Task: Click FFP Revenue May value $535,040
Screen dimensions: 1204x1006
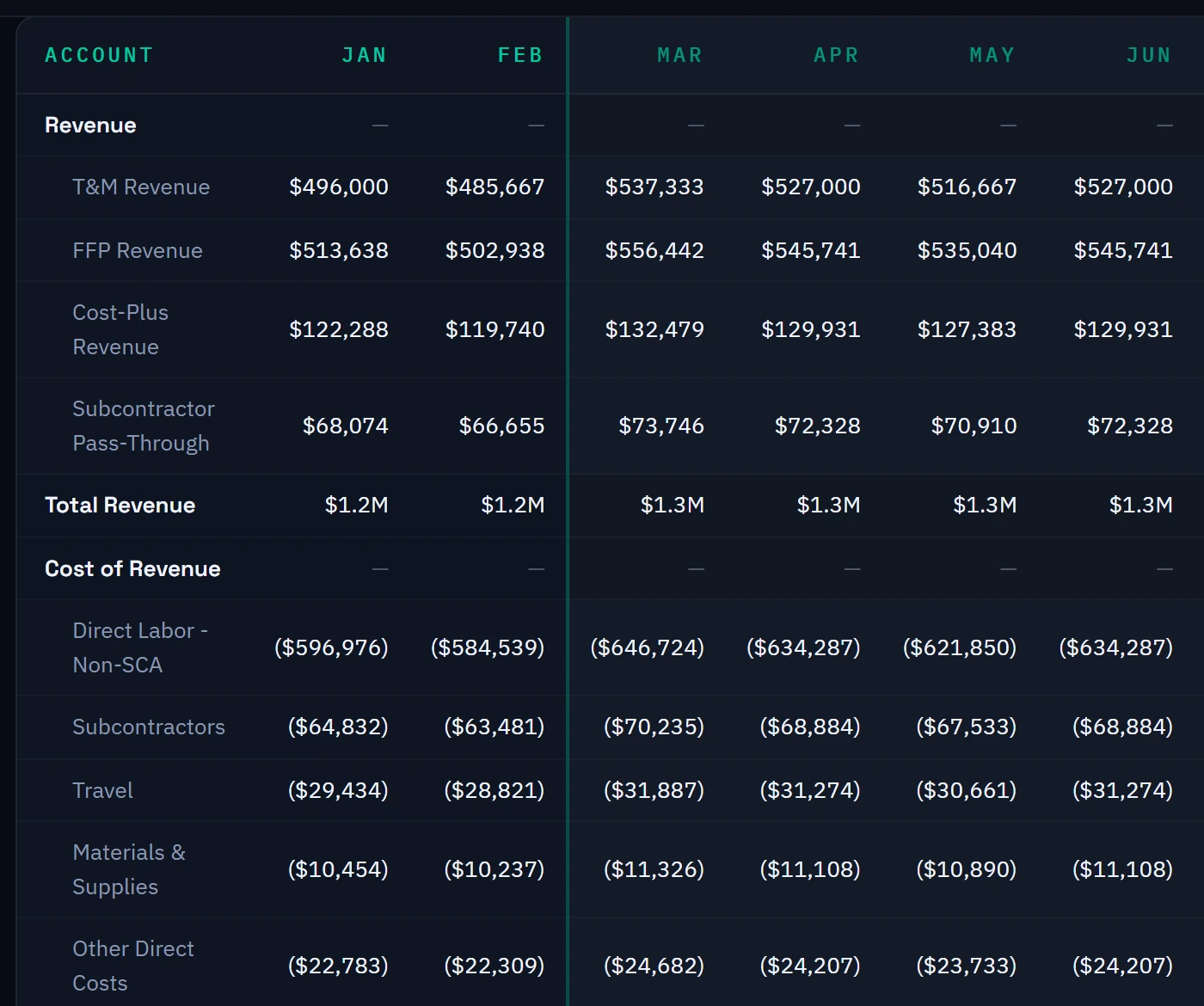Action: coord(967,251)
